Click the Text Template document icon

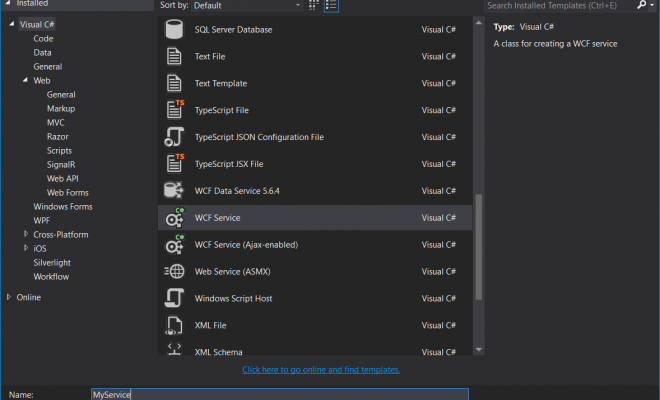coord(174,83)
